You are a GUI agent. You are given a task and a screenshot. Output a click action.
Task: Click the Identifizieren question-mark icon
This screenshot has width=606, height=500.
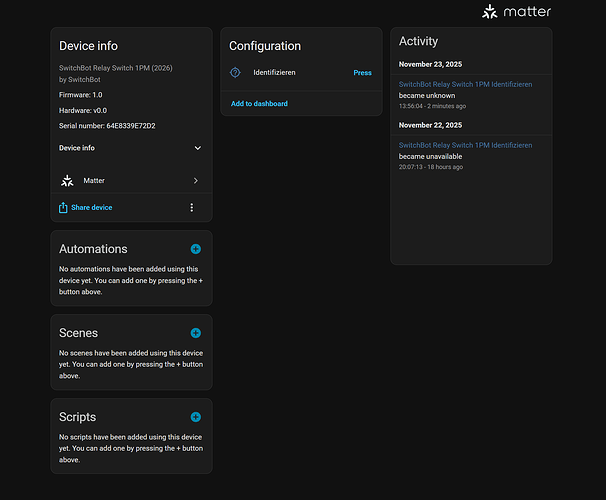click(x=235, y=73)
